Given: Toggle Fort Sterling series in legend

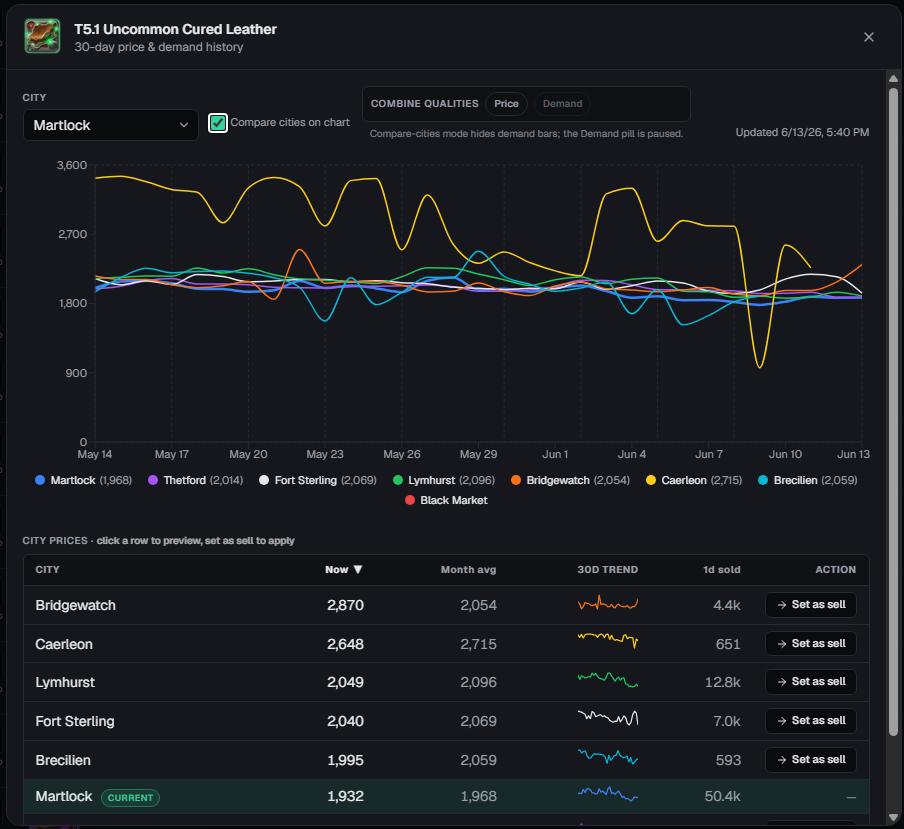Looking at the screenshot, I should click(x=318, y=480).
